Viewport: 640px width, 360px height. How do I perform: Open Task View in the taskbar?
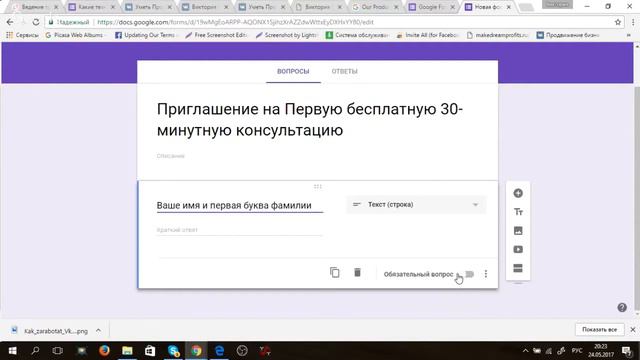tap(58, 351)
